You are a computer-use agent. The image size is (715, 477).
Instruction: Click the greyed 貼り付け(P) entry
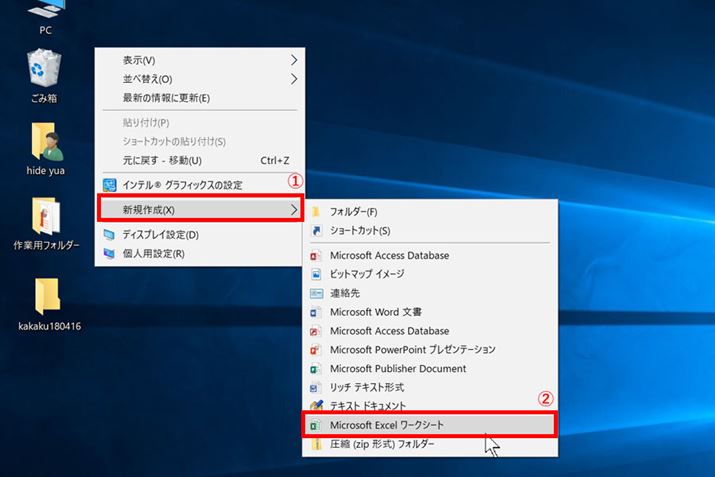click(200, 123)
